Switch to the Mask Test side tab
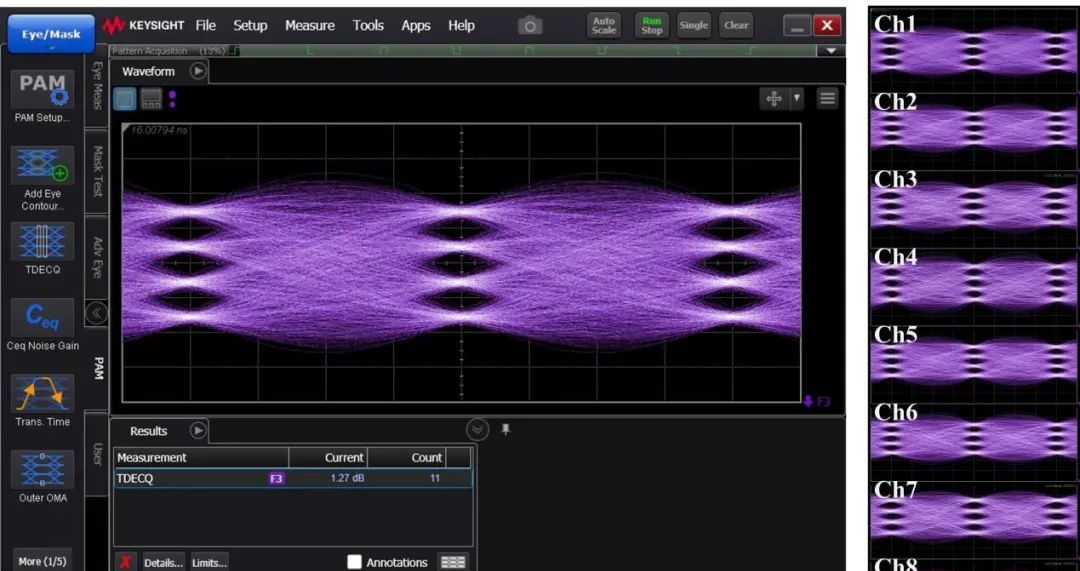The image size is (1080, 571). point(97,171)
